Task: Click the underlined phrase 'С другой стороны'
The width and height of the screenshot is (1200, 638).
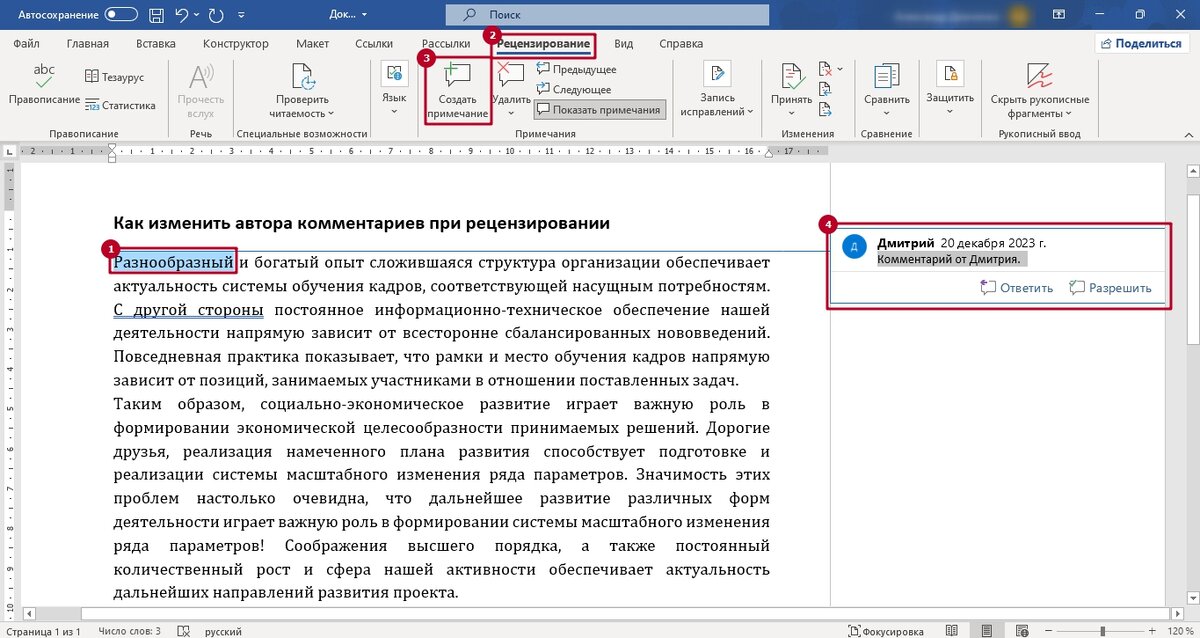Action: [188, 309]
